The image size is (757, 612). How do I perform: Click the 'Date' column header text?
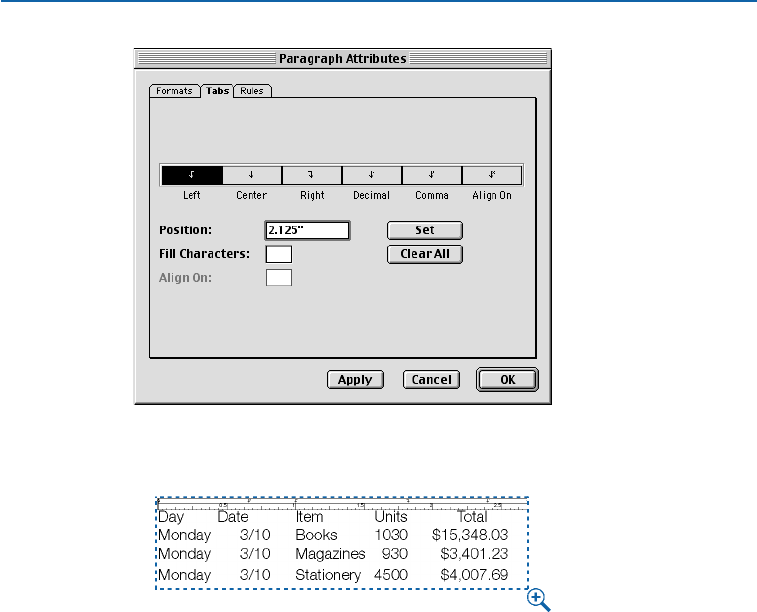pos(233,517)
